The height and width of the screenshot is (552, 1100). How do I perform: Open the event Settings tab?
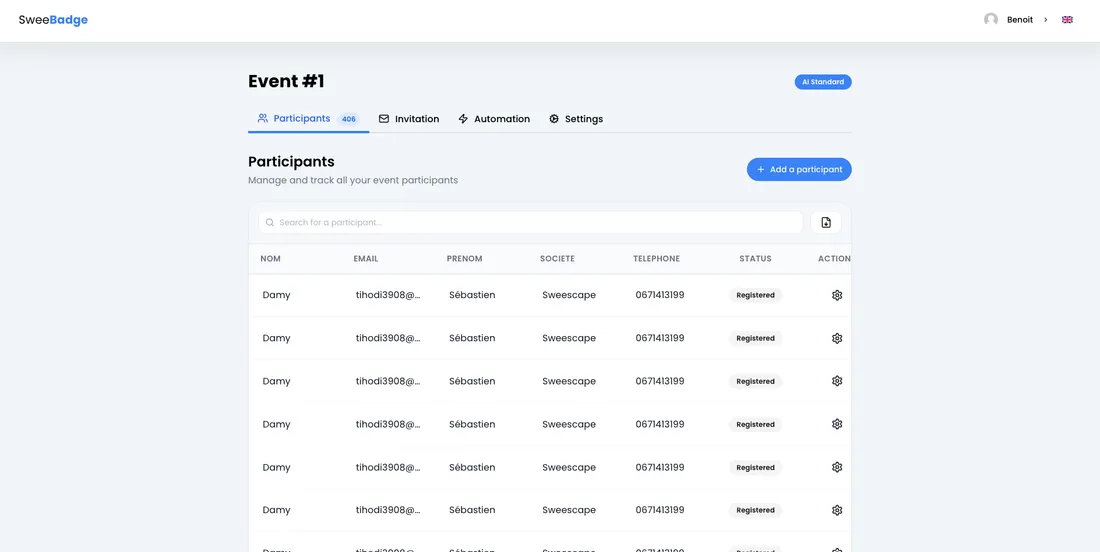[576, 119]
